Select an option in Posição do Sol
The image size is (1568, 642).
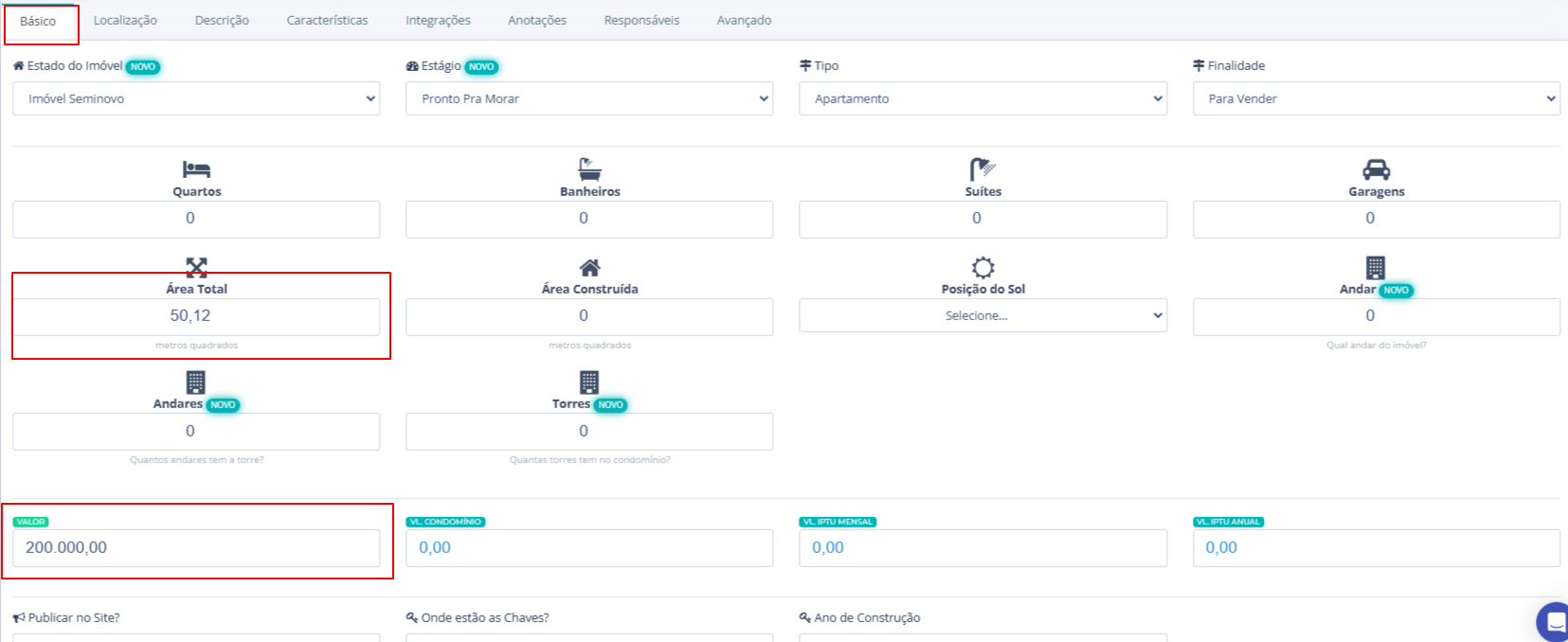[x=982, y=315]
